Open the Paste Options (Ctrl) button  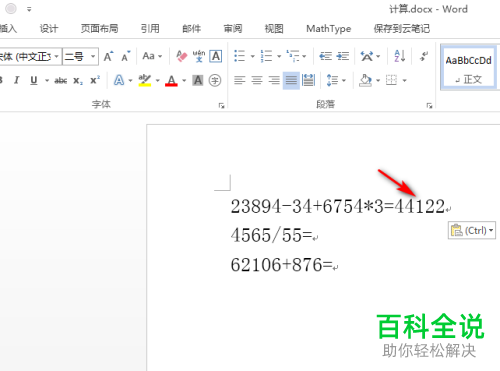472,230
